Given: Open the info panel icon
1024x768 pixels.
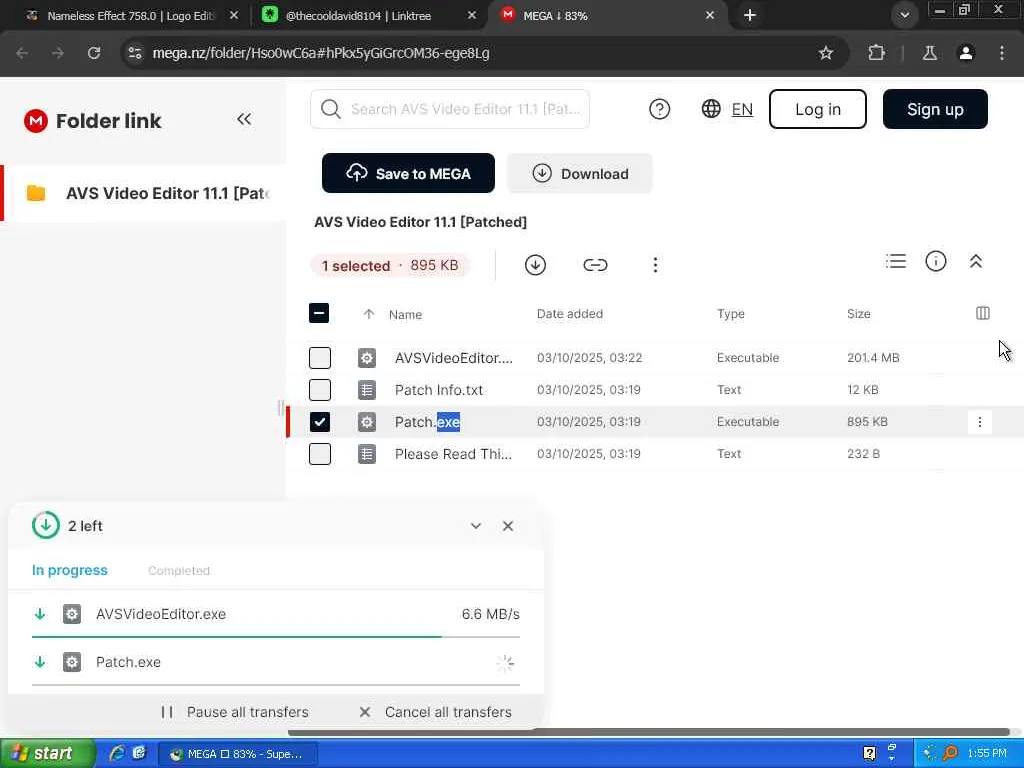Looking at the screenshot, I should [x=935, y=261].
